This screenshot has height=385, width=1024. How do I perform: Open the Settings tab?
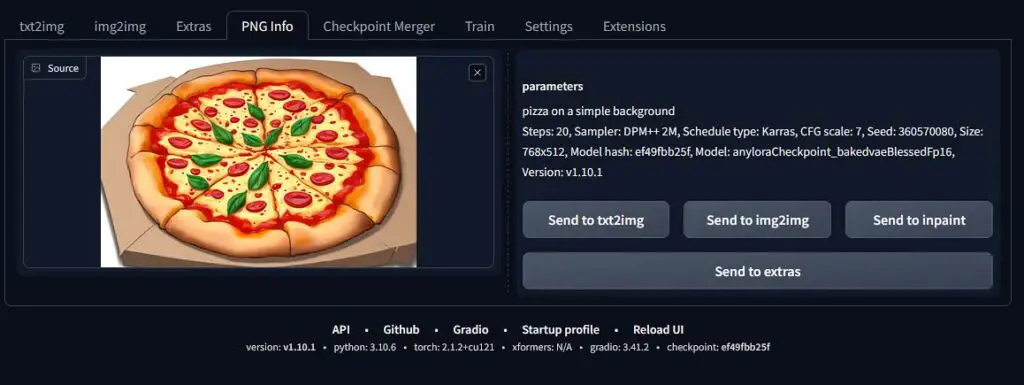coord(549,27)
